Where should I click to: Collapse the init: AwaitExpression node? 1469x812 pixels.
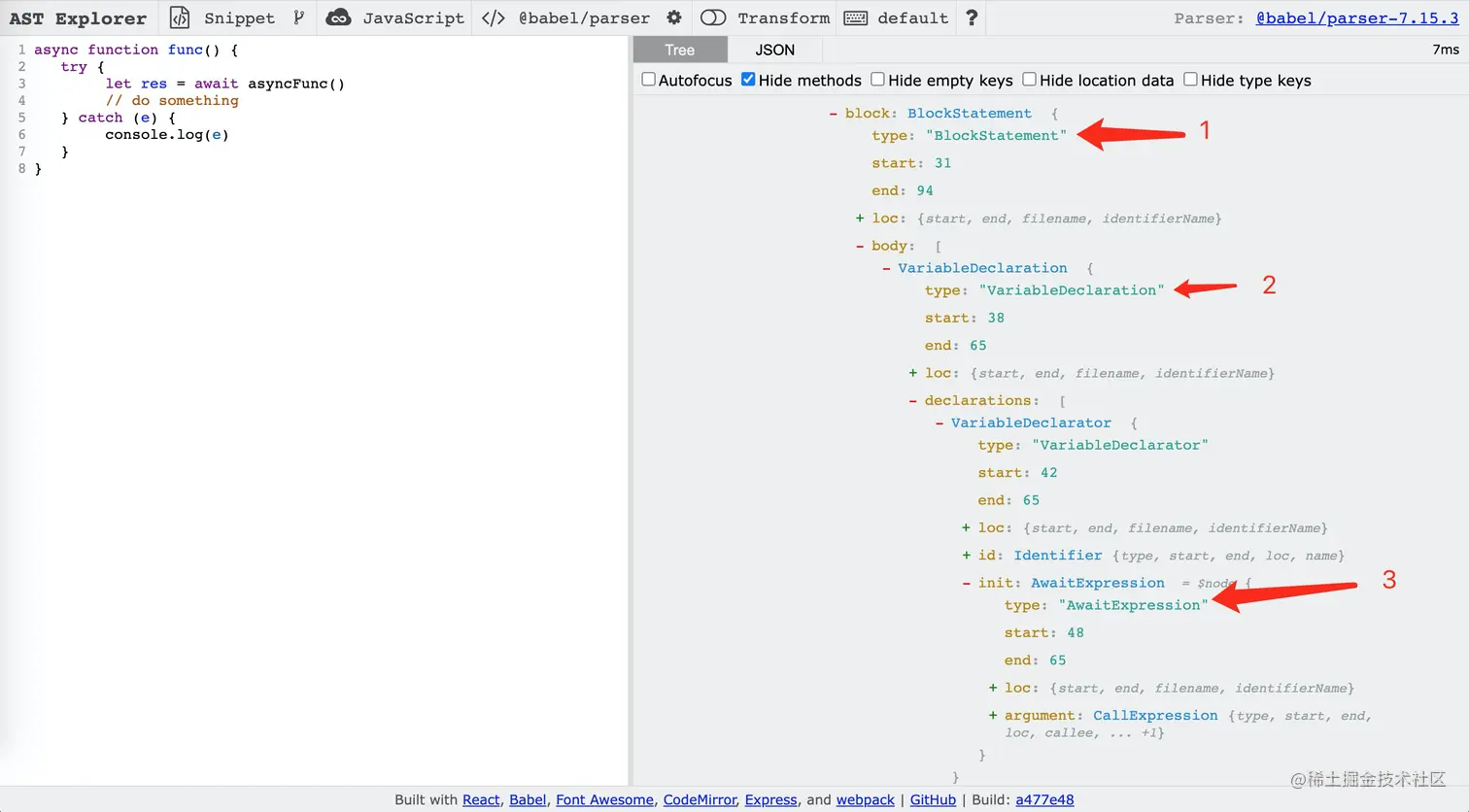[966, 583]
